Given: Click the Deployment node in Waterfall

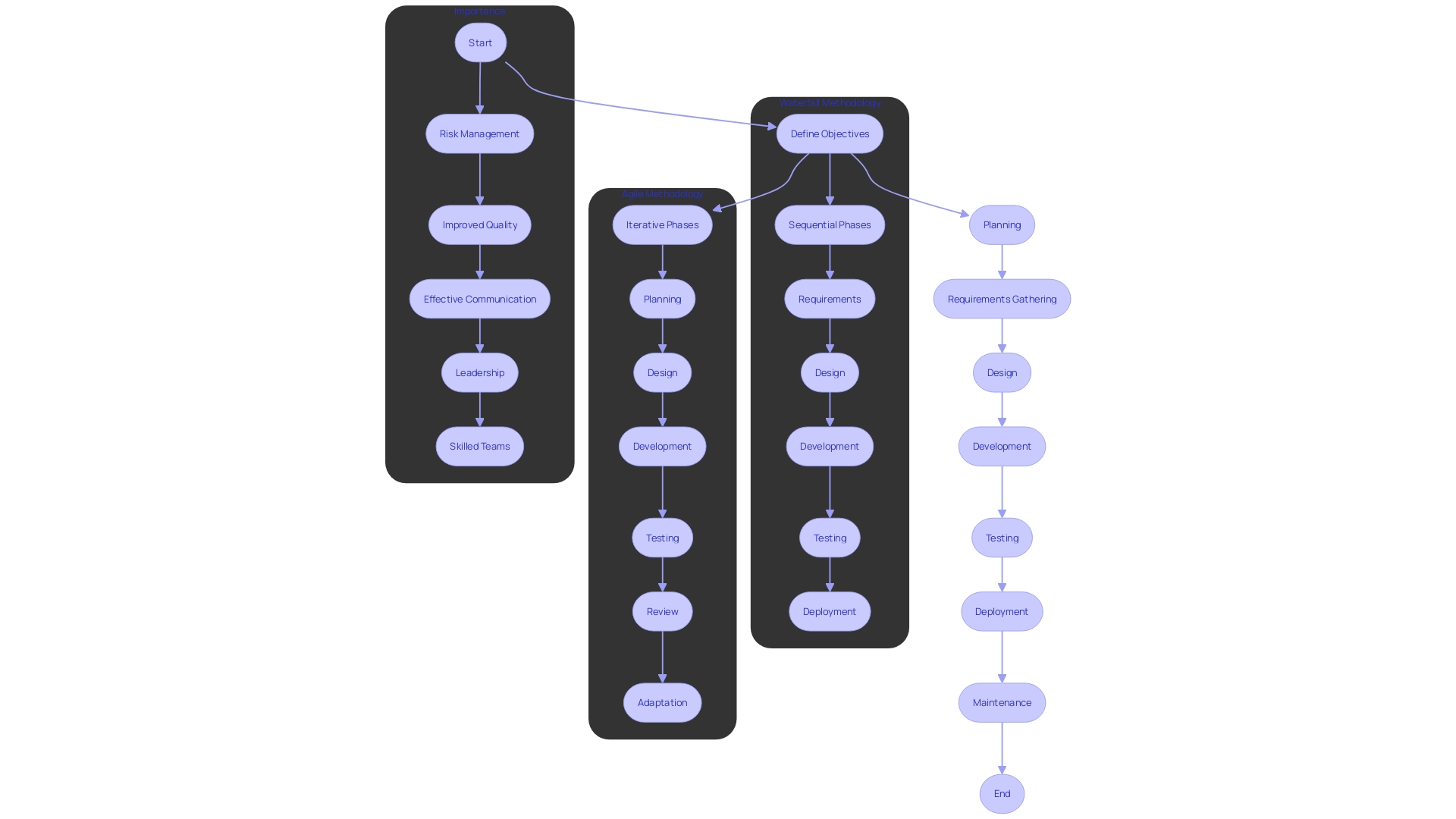Looking at the screenshot, I should point(829,611).
